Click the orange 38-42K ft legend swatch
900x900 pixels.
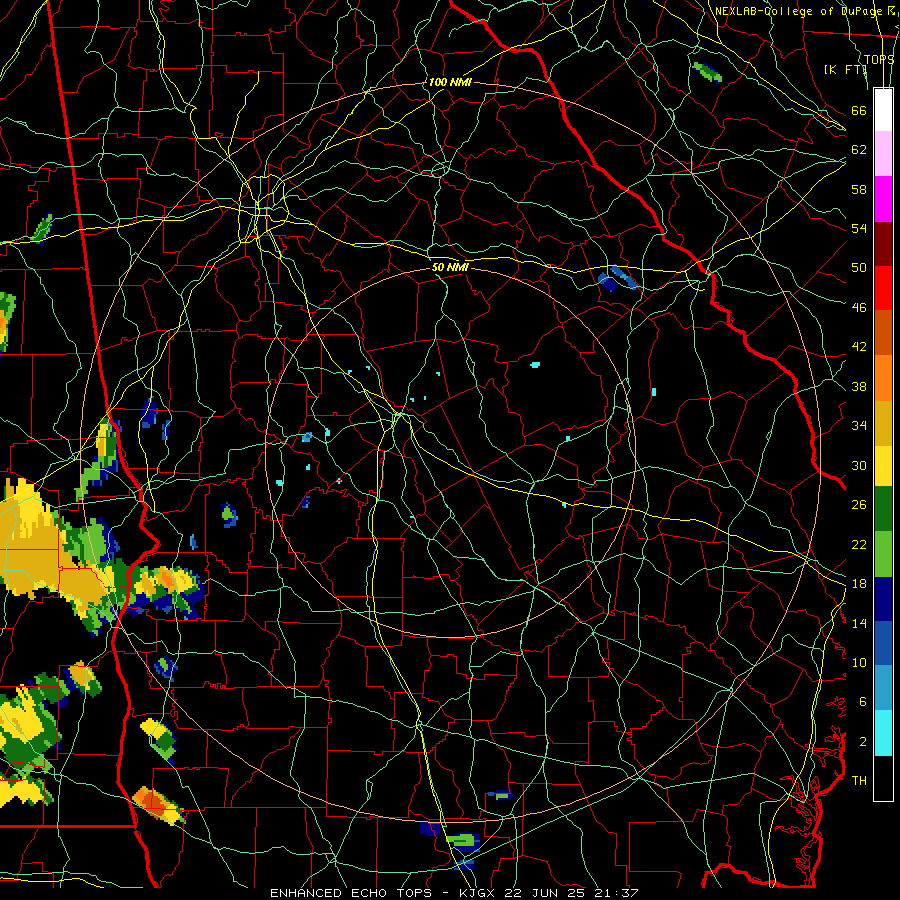883,378
